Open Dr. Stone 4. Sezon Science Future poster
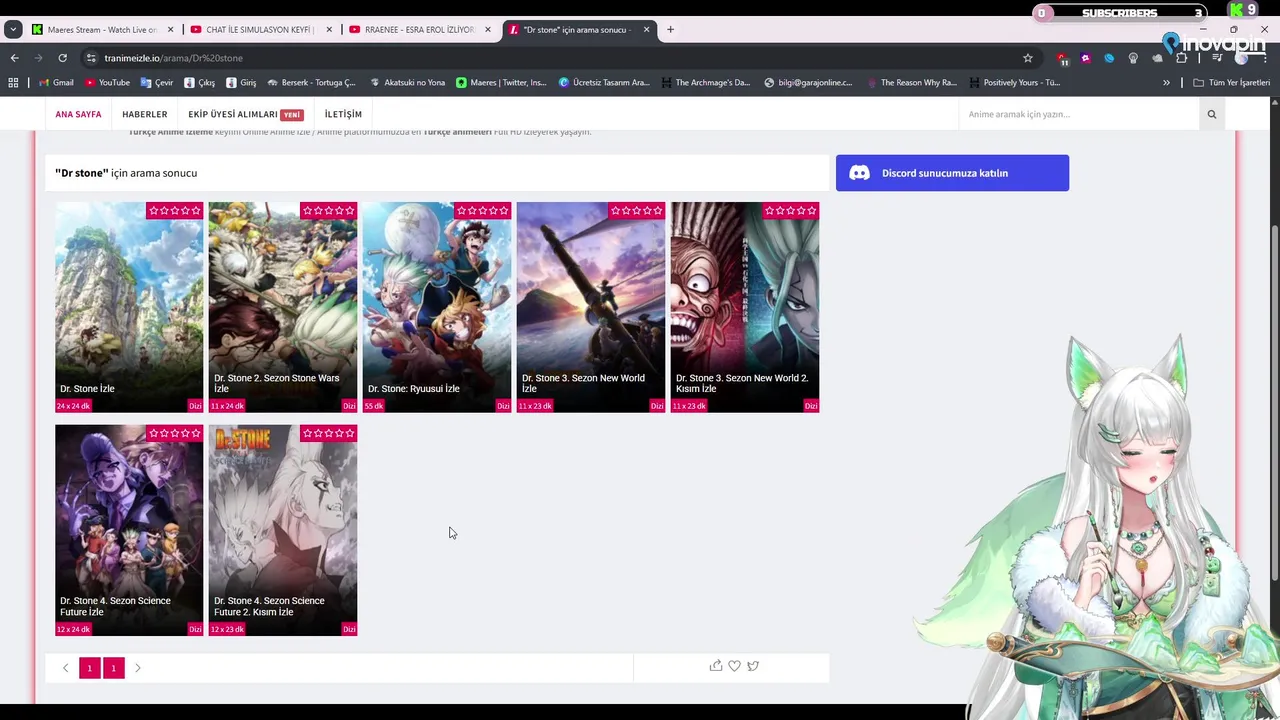 129,530
